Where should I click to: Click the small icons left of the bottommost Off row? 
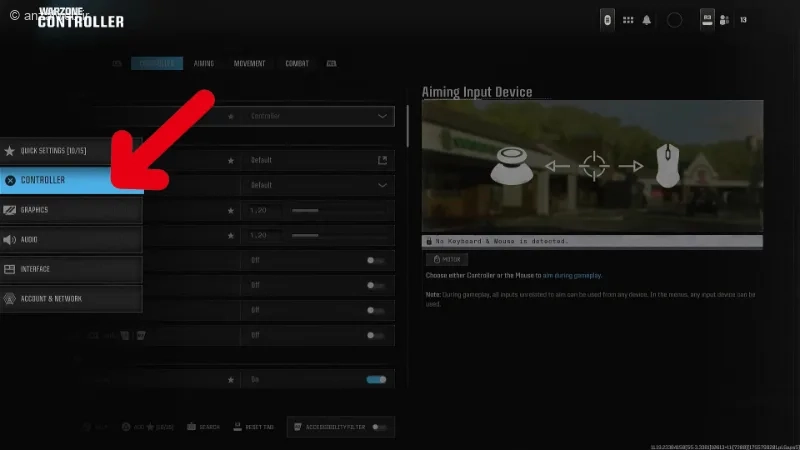pos(117,335)
